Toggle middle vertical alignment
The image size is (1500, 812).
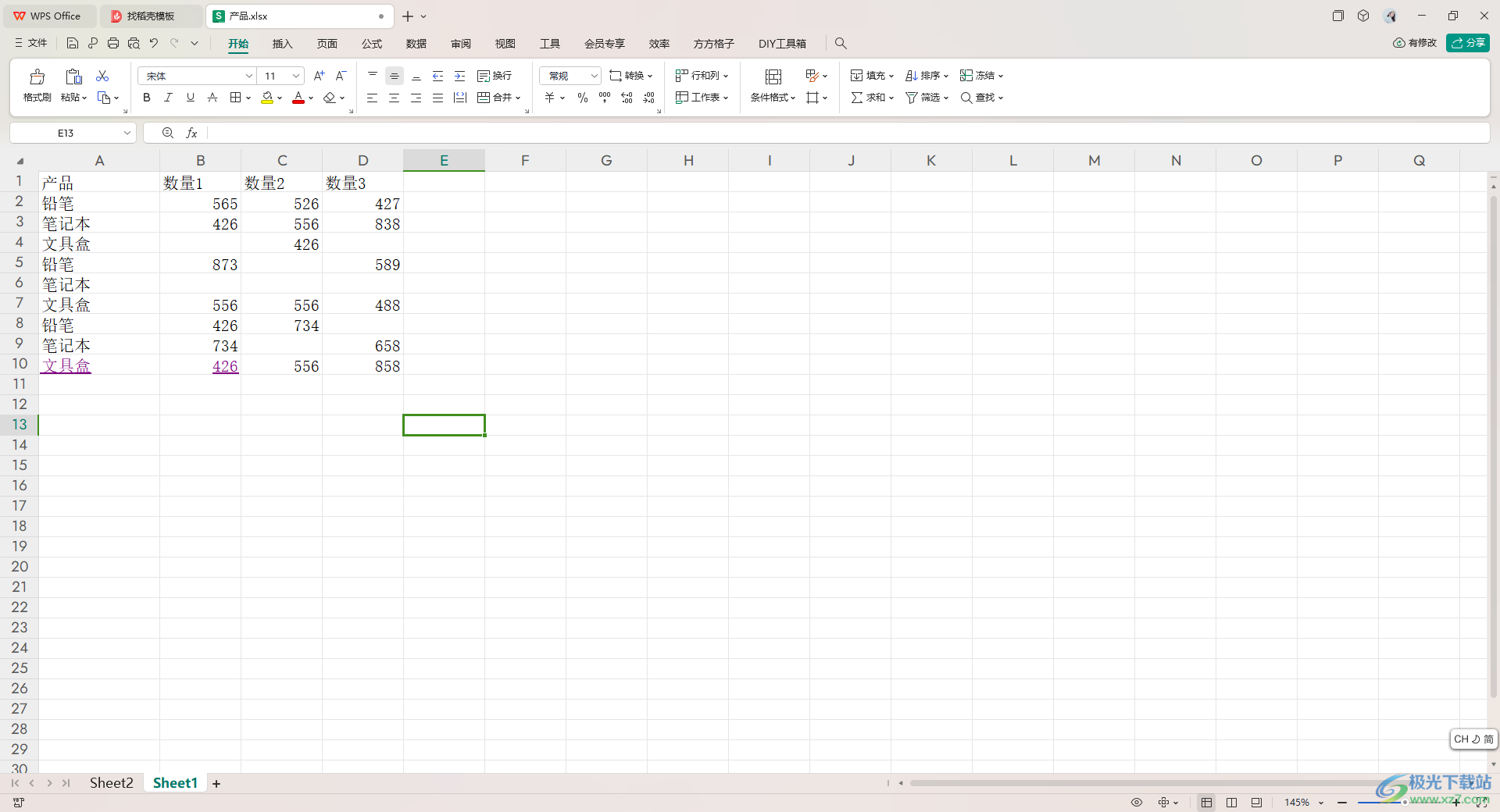point(395,76)
